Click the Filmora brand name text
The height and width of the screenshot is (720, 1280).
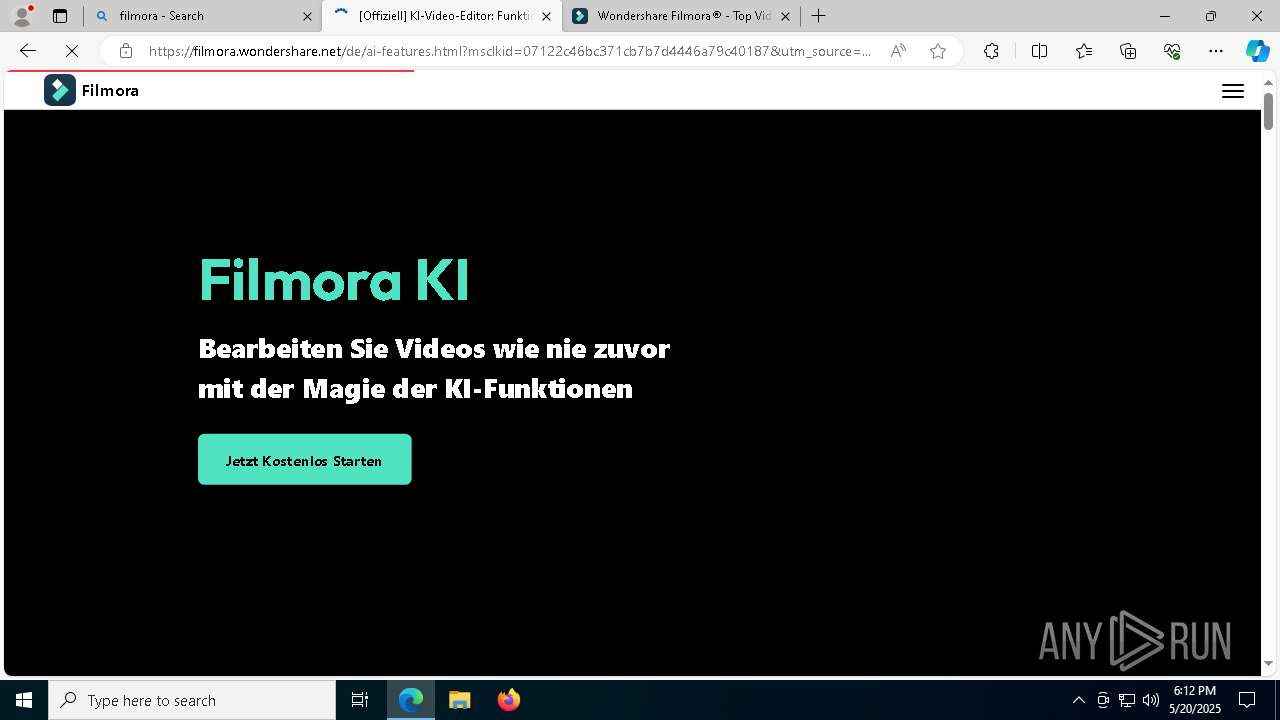[110, 91]
